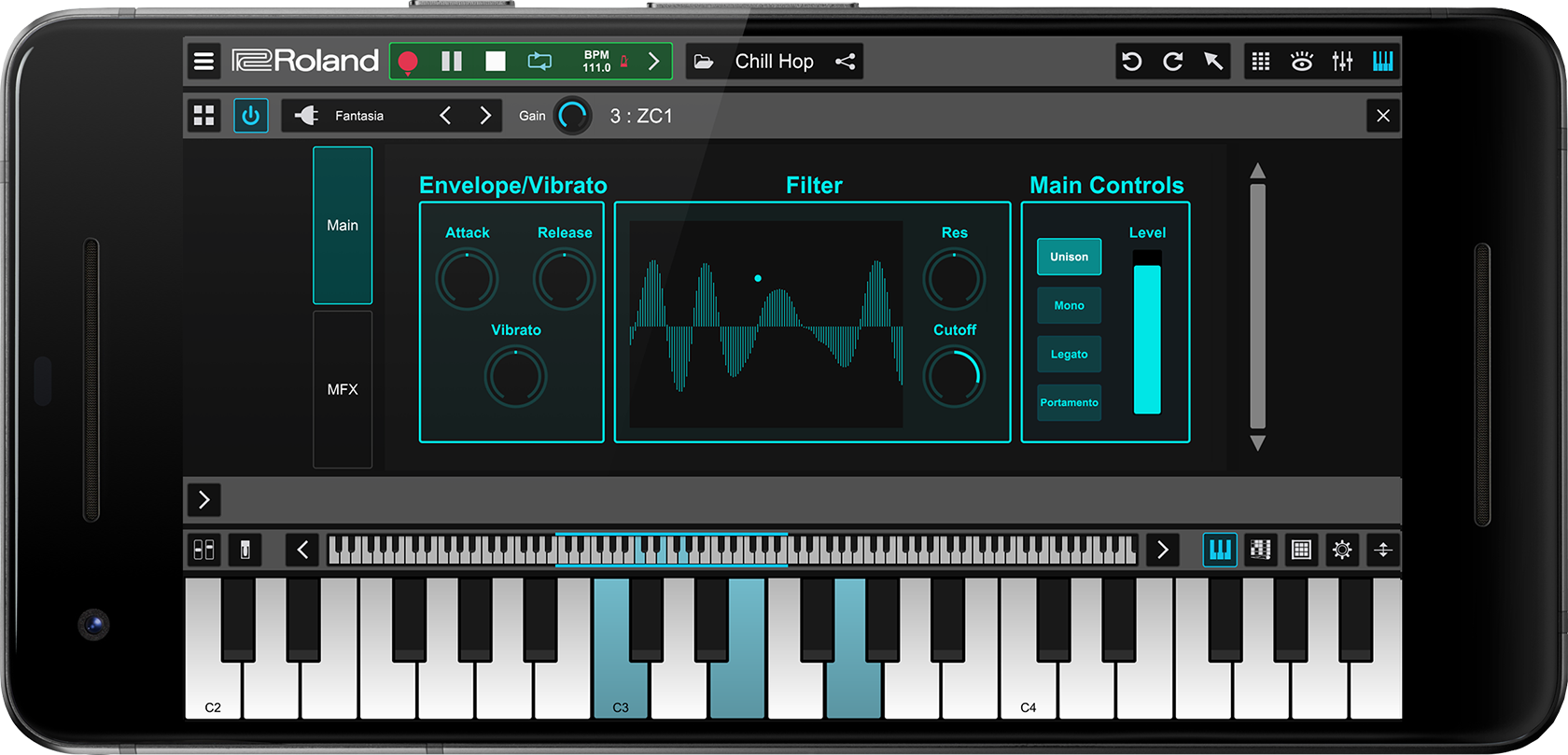The image size is (1568, 755).
Task: Shift keyboard range left
Action: point(302,550)
